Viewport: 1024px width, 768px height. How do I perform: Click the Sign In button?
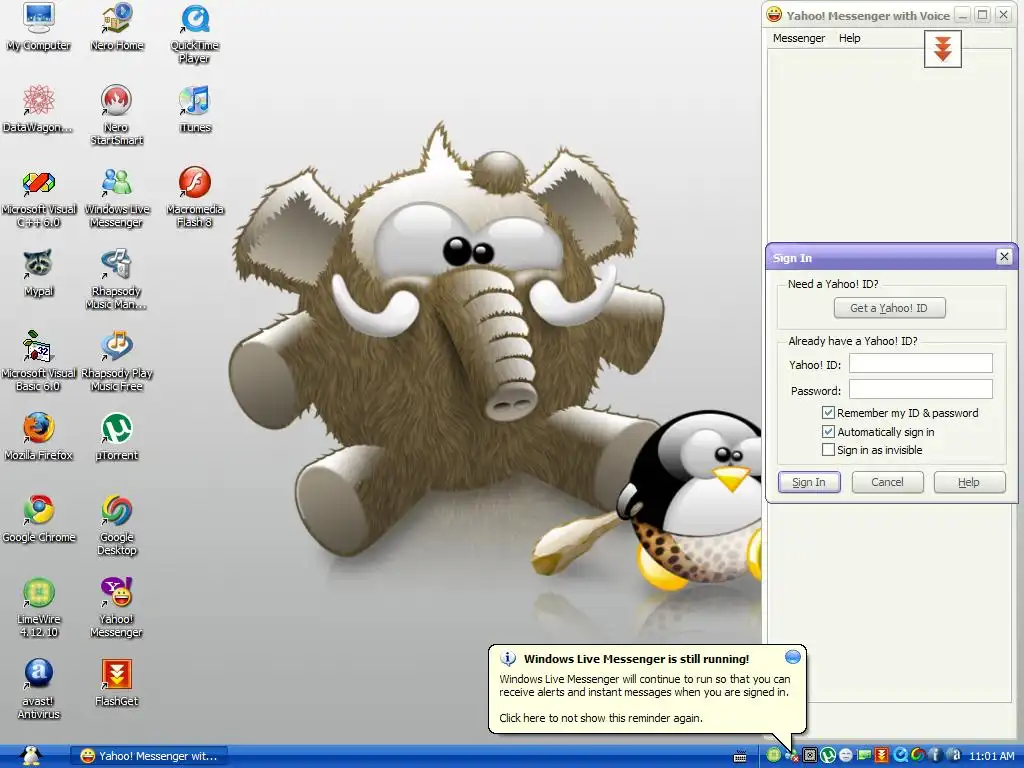(x=809, y=482)
